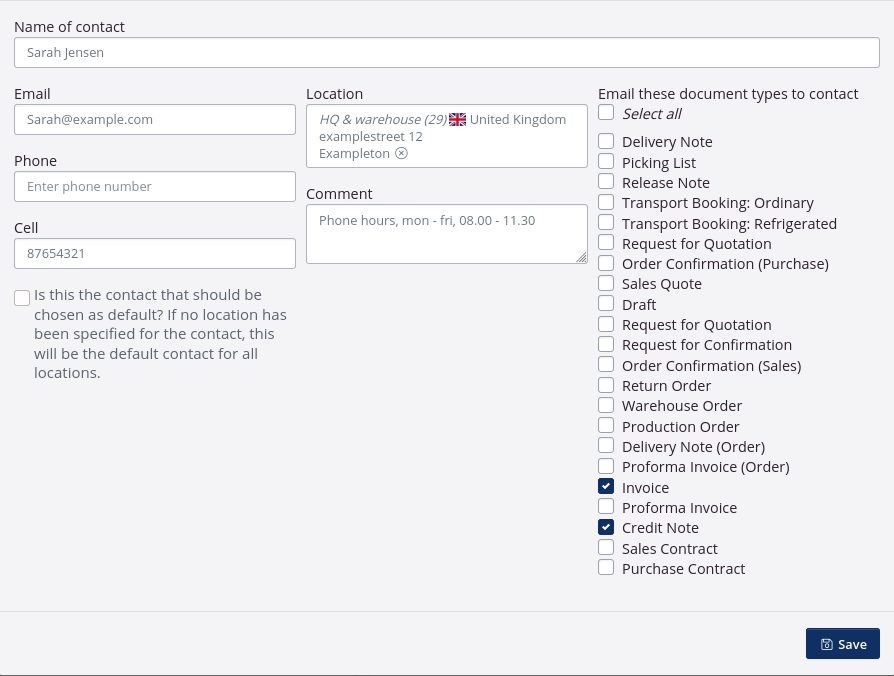Click into the Phone number field
This screenshot has width=894, height=676.
click(x=155, y=187)
